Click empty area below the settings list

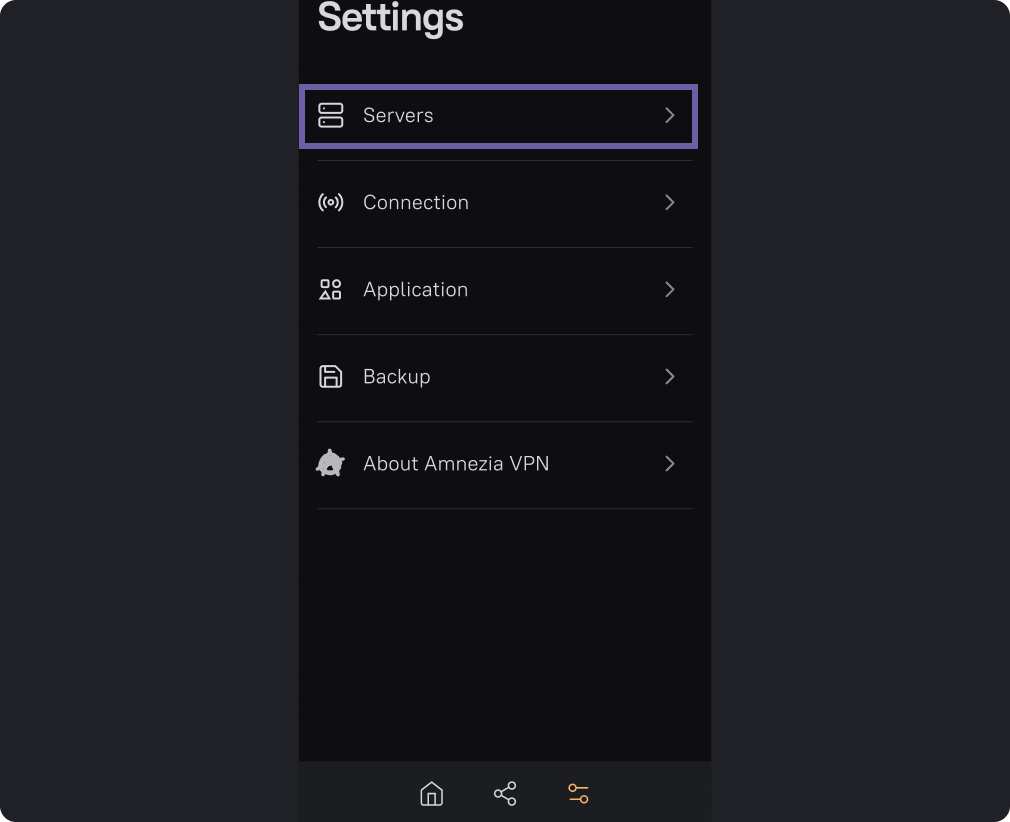click(x=505, y=630)
